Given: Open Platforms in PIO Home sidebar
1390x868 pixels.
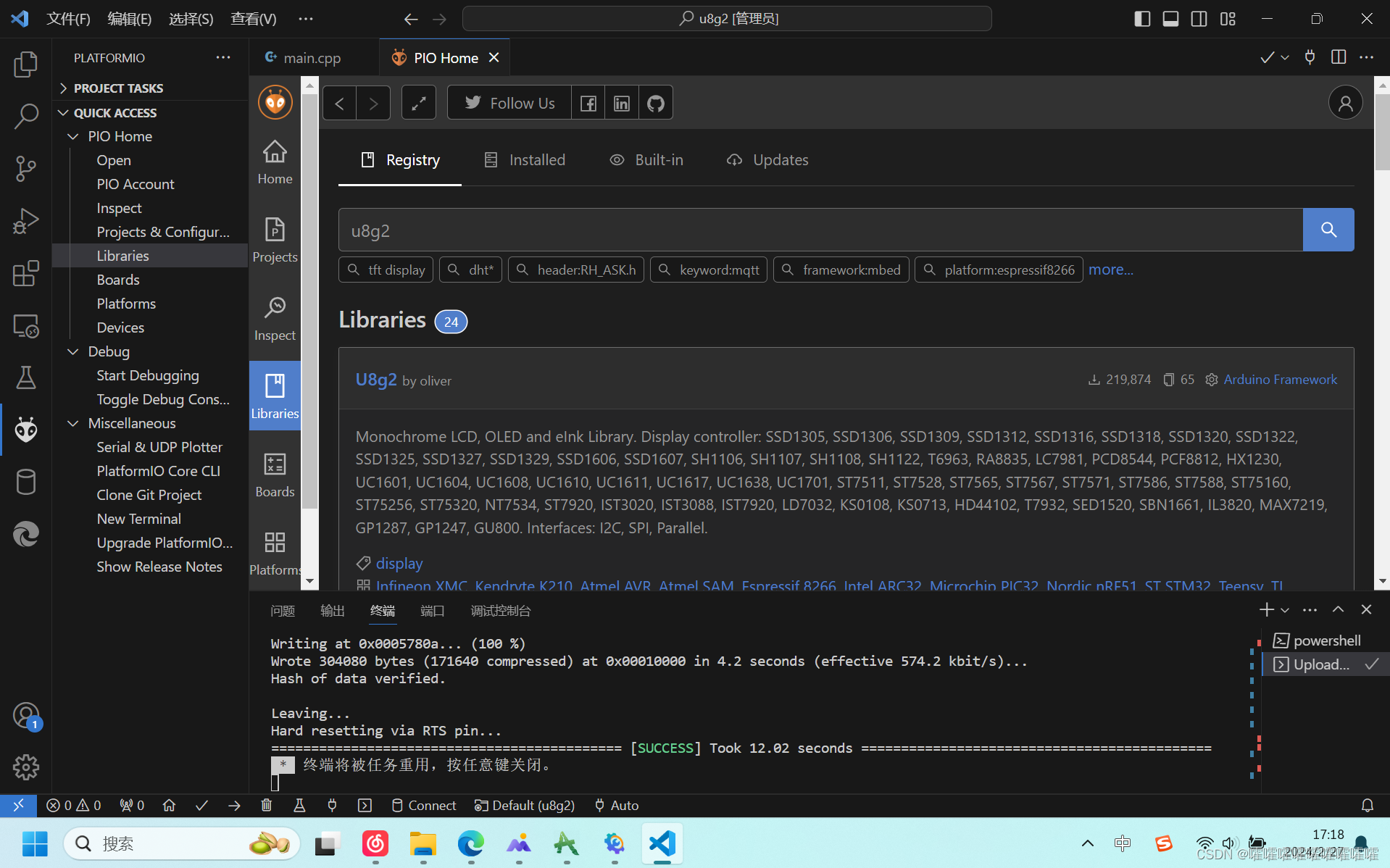Looking at the screenshot, I should [x=275, y=554].
